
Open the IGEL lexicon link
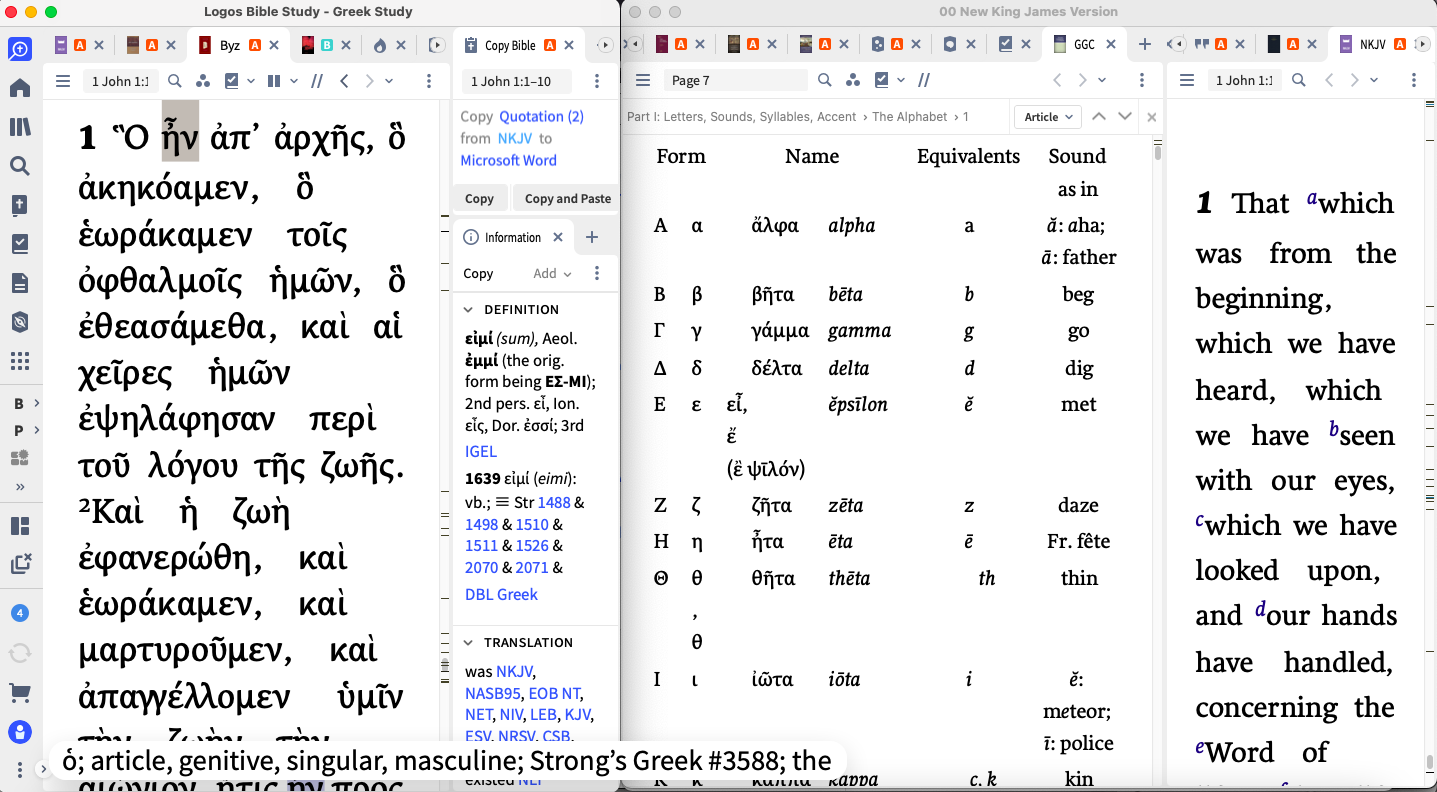click(481, 452)
